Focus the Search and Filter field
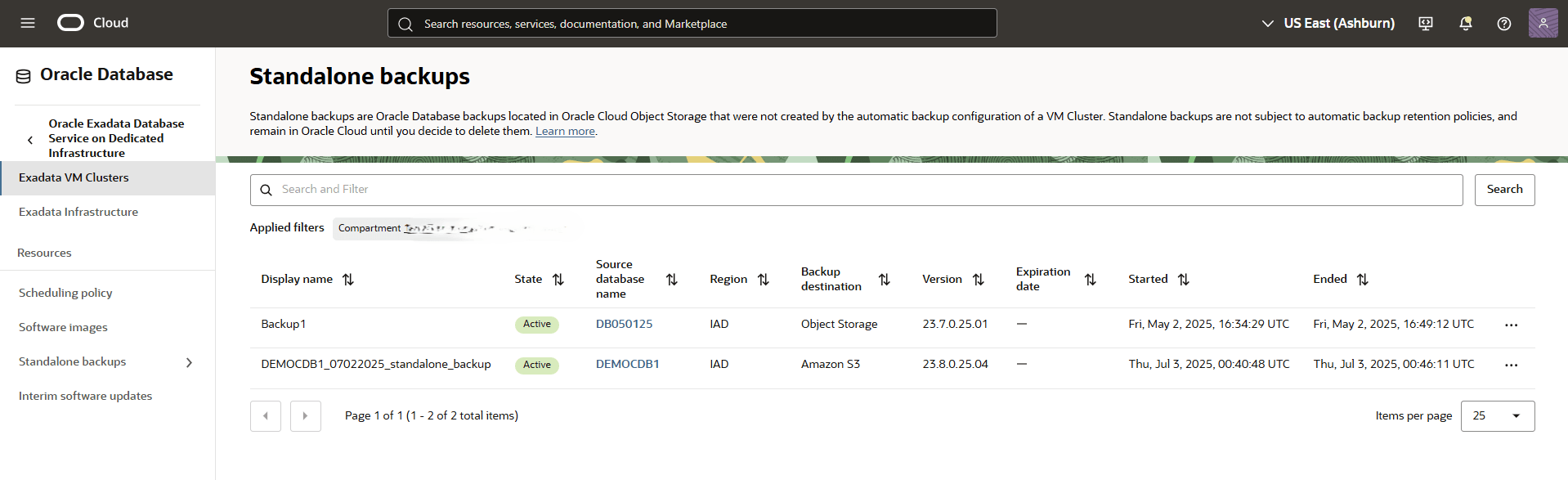 [856, 190]
